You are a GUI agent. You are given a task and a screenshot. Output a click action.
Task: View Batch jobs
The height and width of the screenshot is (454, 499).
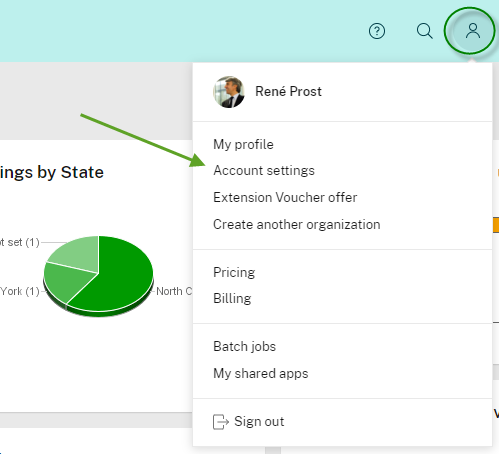244,346
